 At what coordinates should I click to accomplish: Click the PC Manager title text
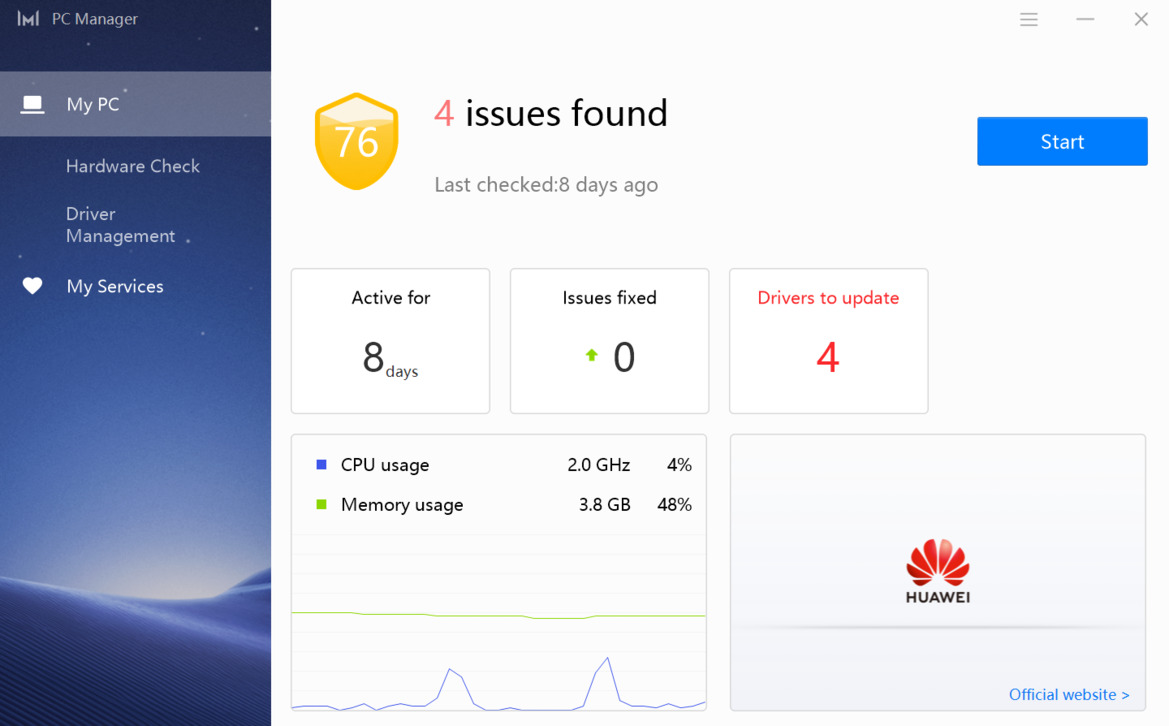click(x=95, y=19)
